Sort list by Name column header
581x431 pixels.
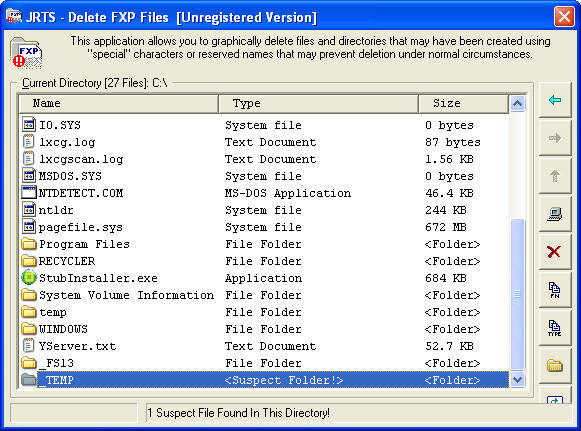tap(119, 104)
